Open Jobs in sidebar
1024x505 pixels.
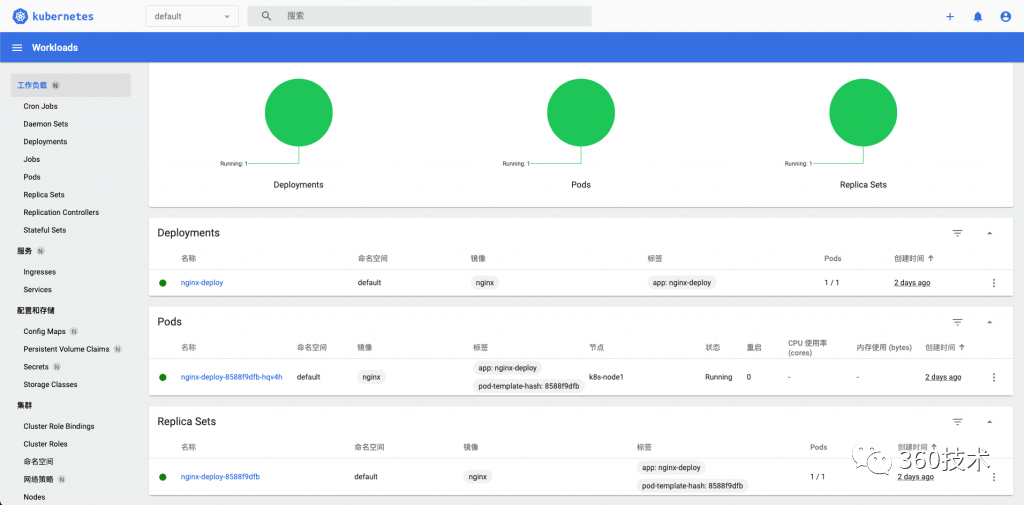(x=31, y=159)
